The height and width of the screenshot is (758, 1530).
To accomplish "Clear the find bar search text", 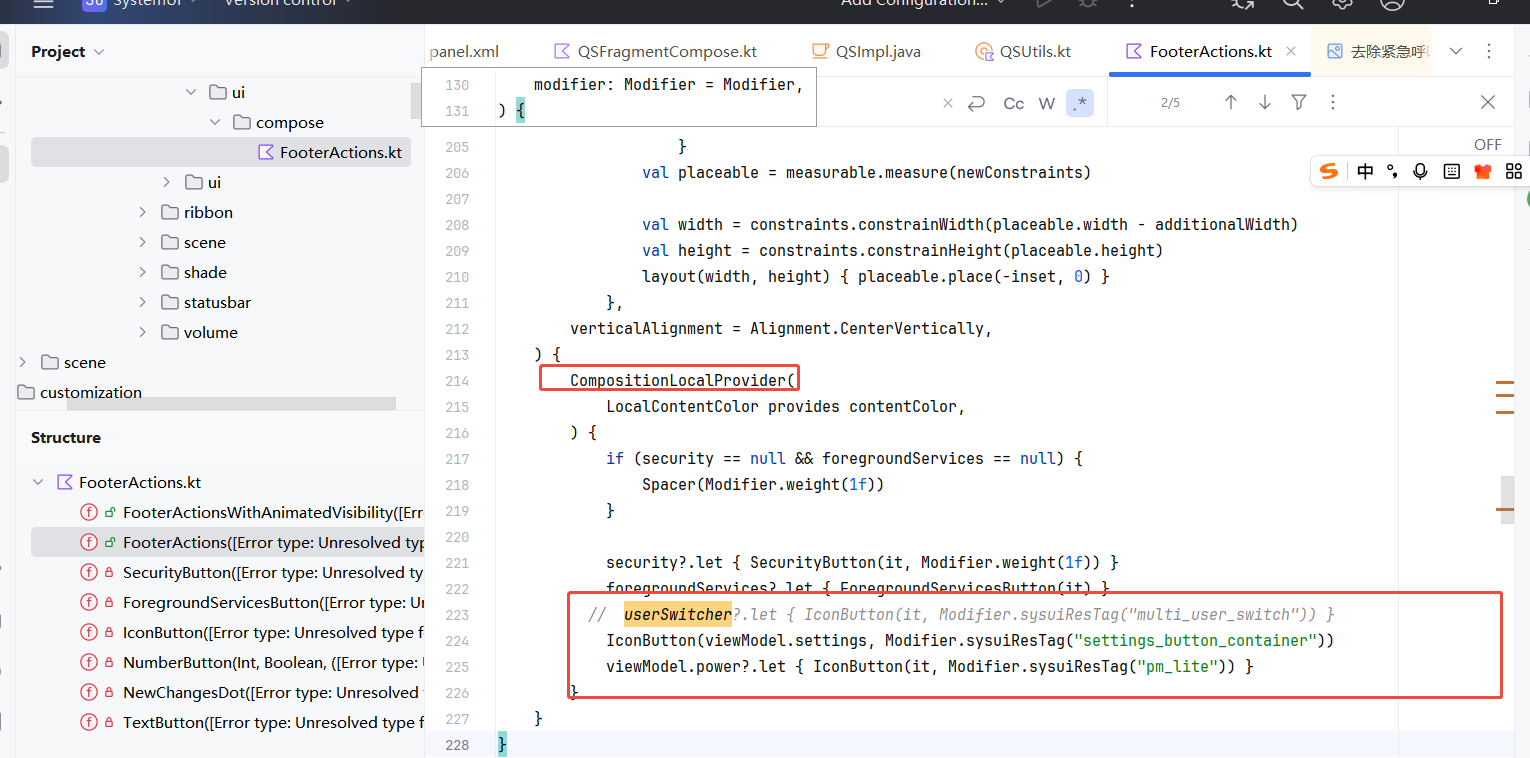I will 948,103.
